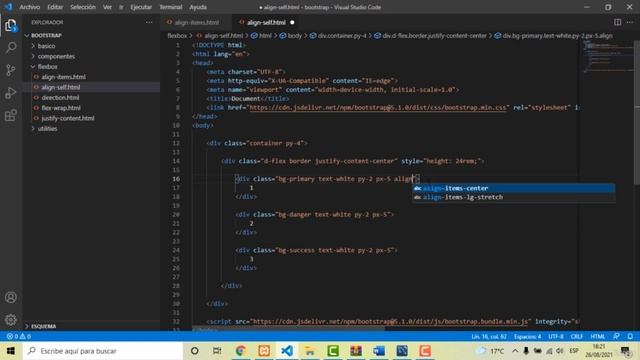The width and height of the screenshot is (640, 360).
Task: Open the Terminal menu
Action: [171, 7]
